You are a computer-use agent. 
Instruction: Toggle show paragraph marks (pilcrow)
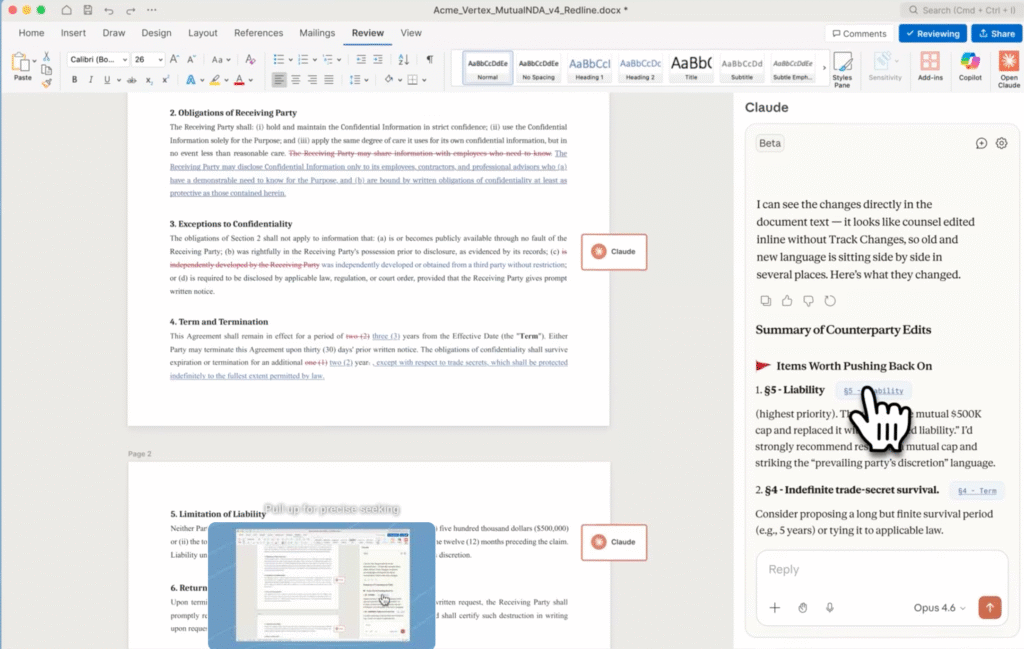429,59
